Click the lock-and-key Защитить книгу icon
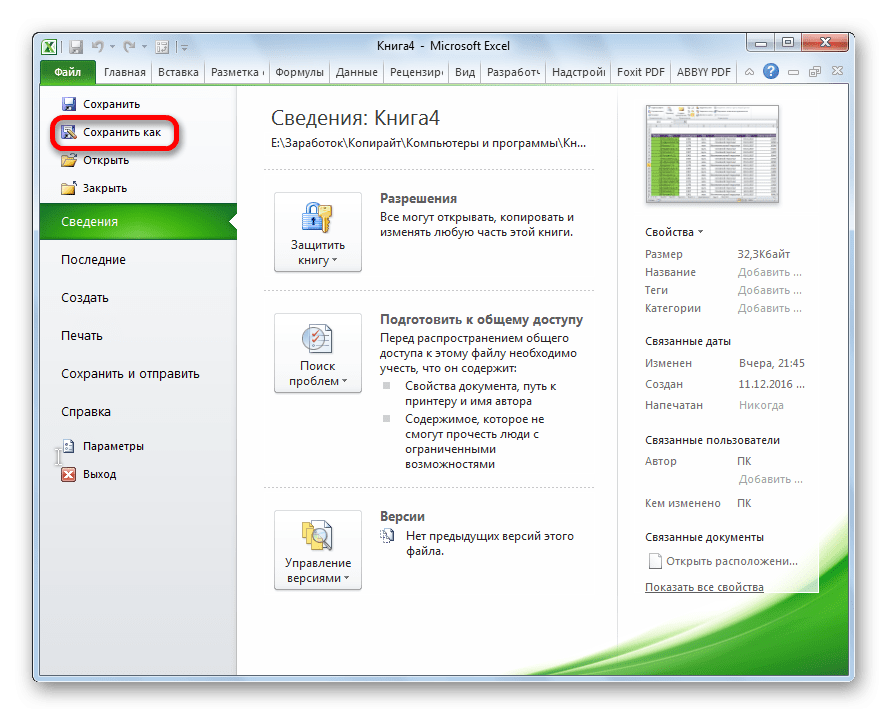The width and height of the screenshot is (888, 715). (x=317, y=217)
